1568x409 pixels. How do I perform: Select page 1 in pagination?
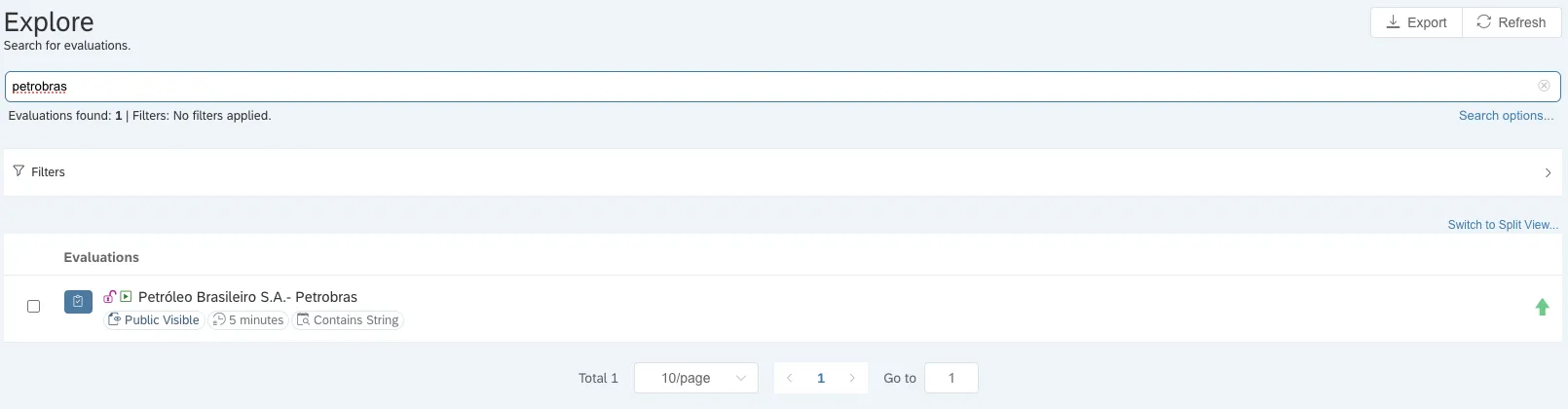(821, 378)
